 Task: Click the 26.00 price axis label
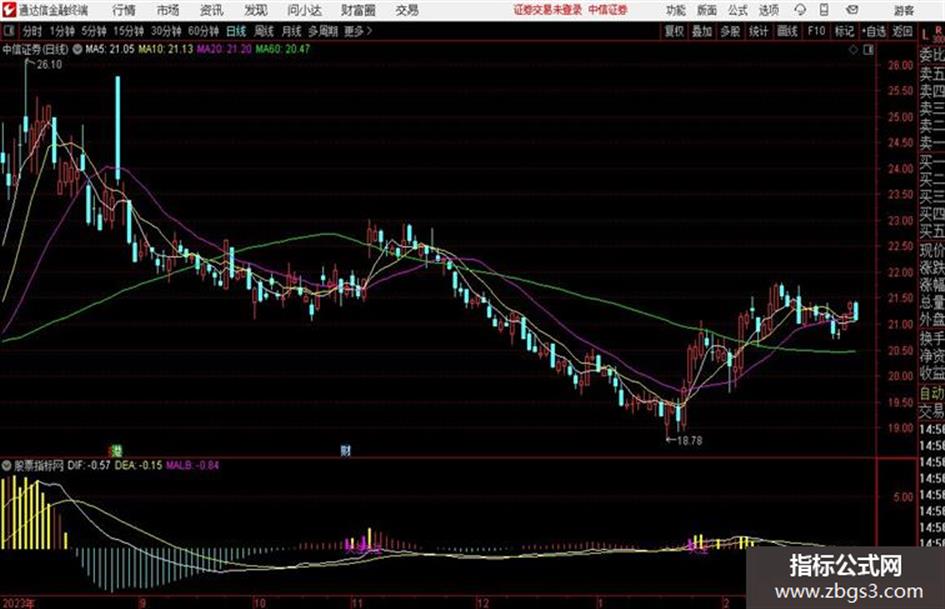click(900, 66)
